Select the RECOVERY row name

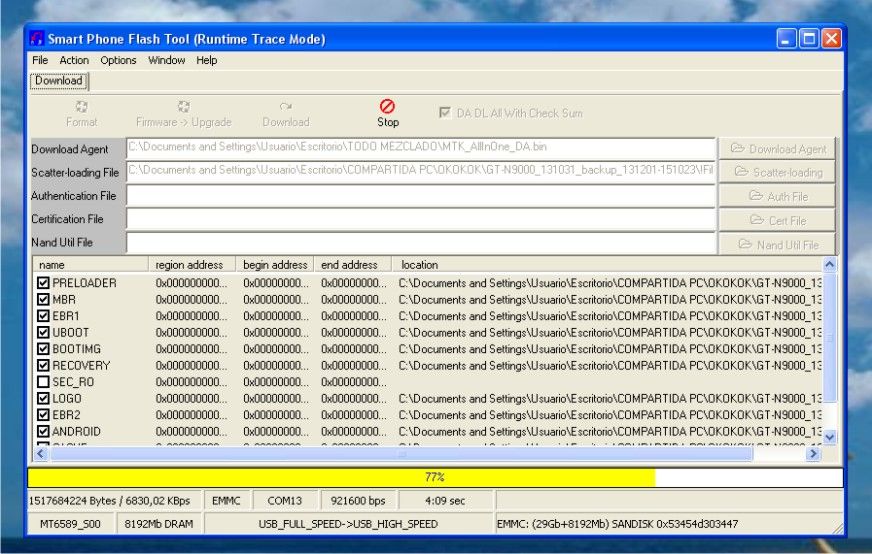[81, 365]
